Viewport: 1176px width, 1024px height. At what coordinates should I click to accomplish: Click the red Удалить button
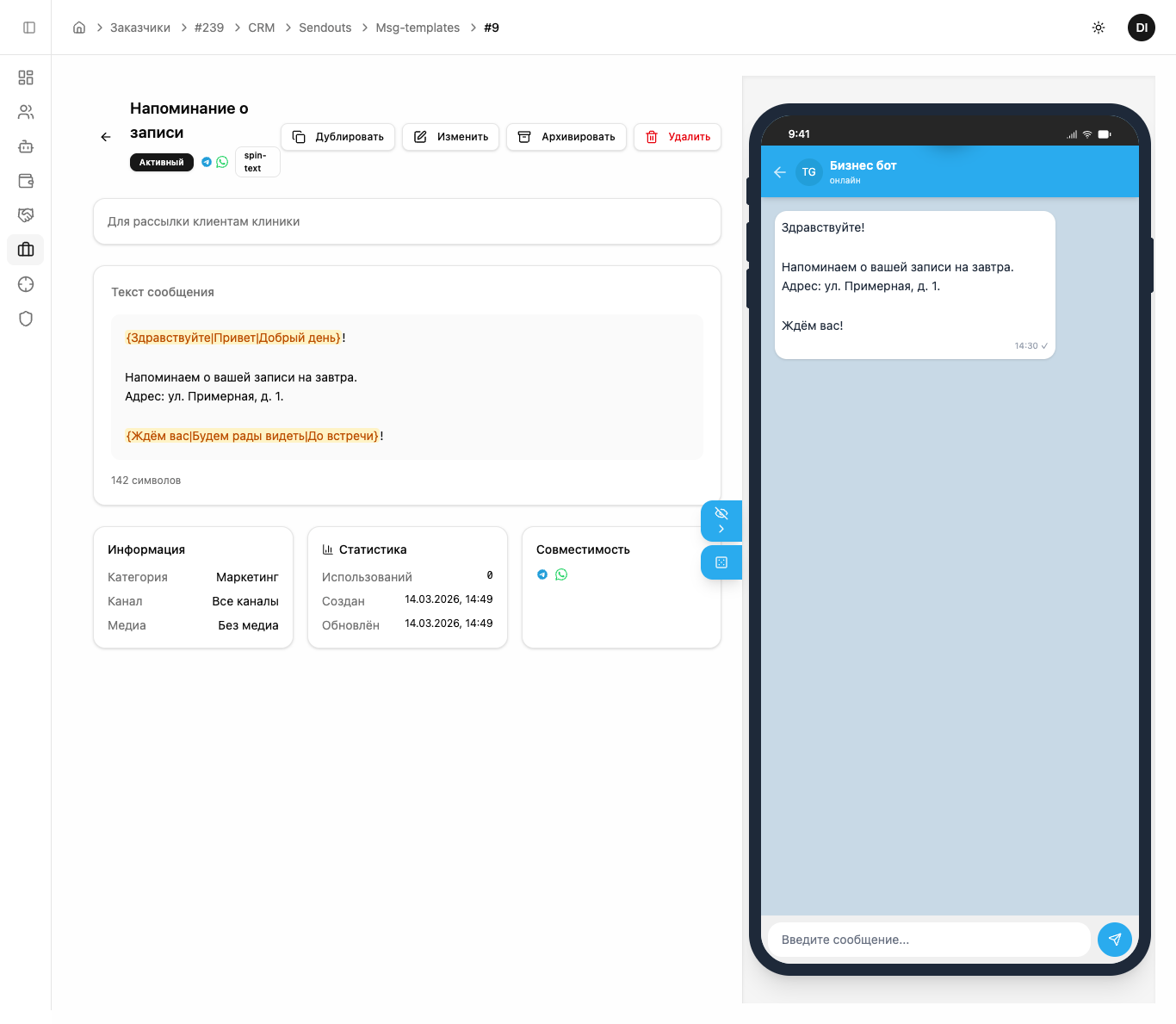coord(678,137)
